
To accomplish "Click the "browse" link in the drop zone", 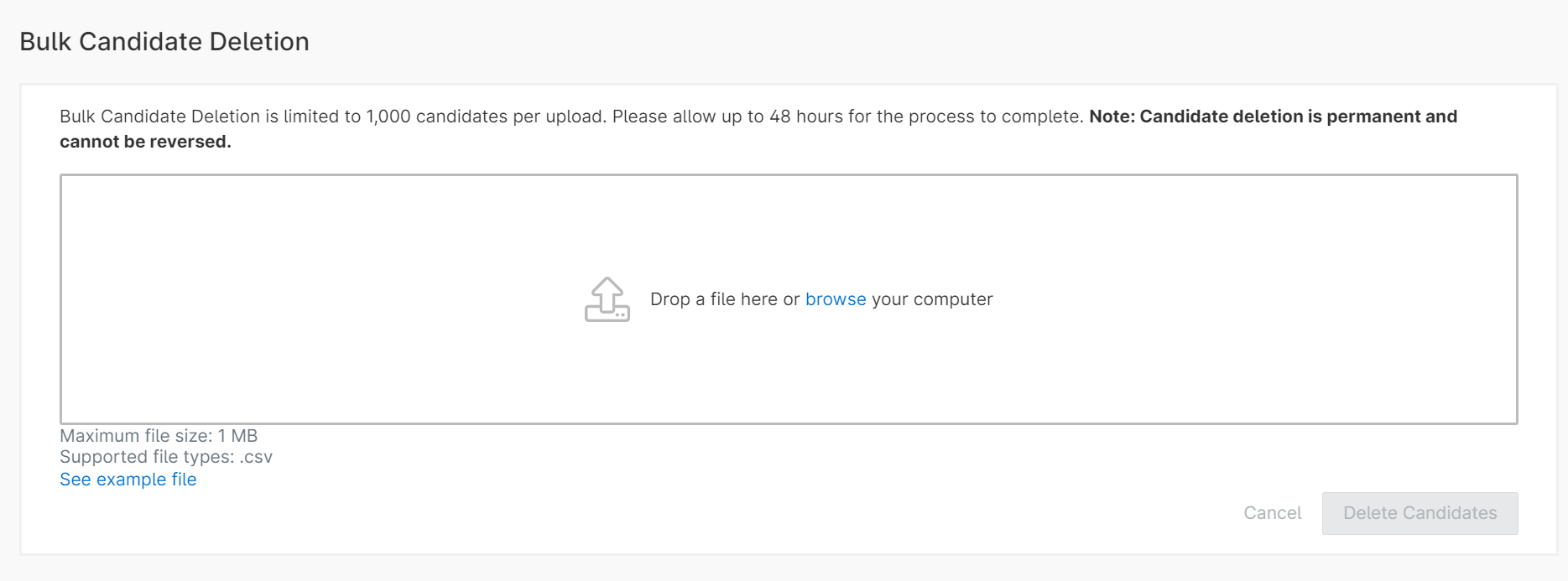I will tap(835, 299).
